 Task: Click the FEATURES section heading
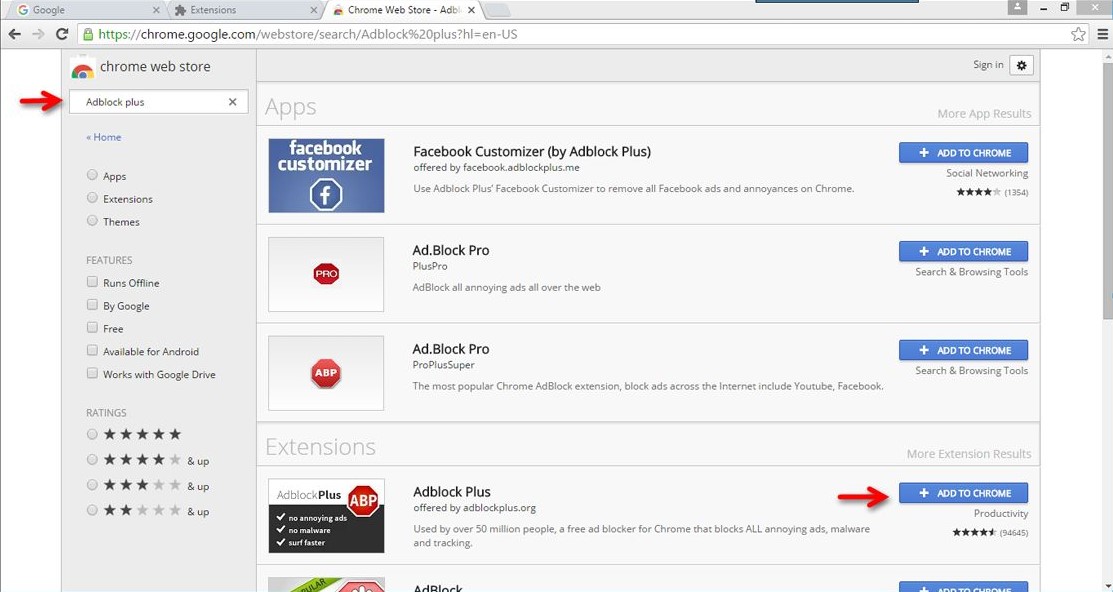(109, 261)
